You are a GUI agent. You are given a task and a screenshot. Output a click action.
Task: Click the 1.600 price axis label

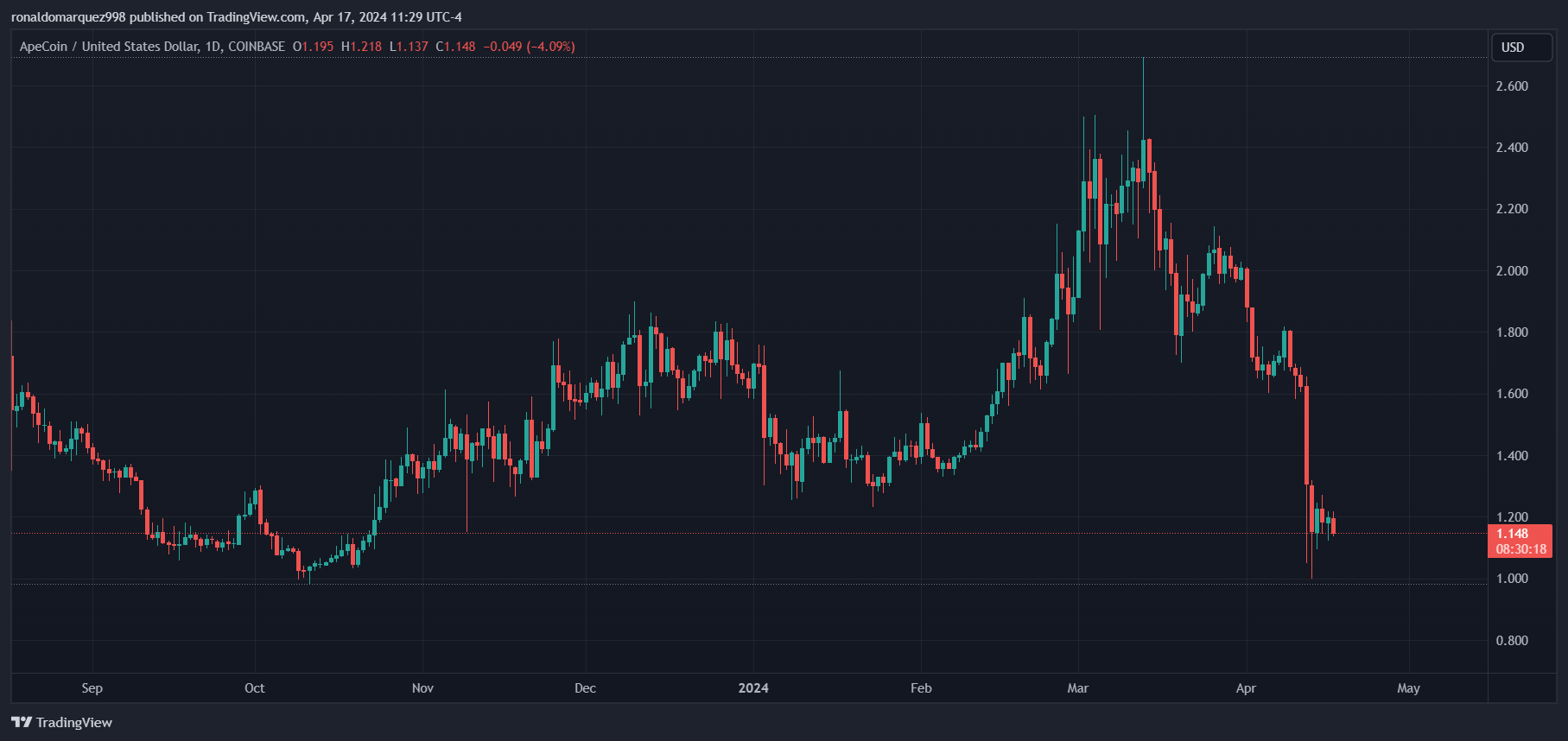point(1512,394)
